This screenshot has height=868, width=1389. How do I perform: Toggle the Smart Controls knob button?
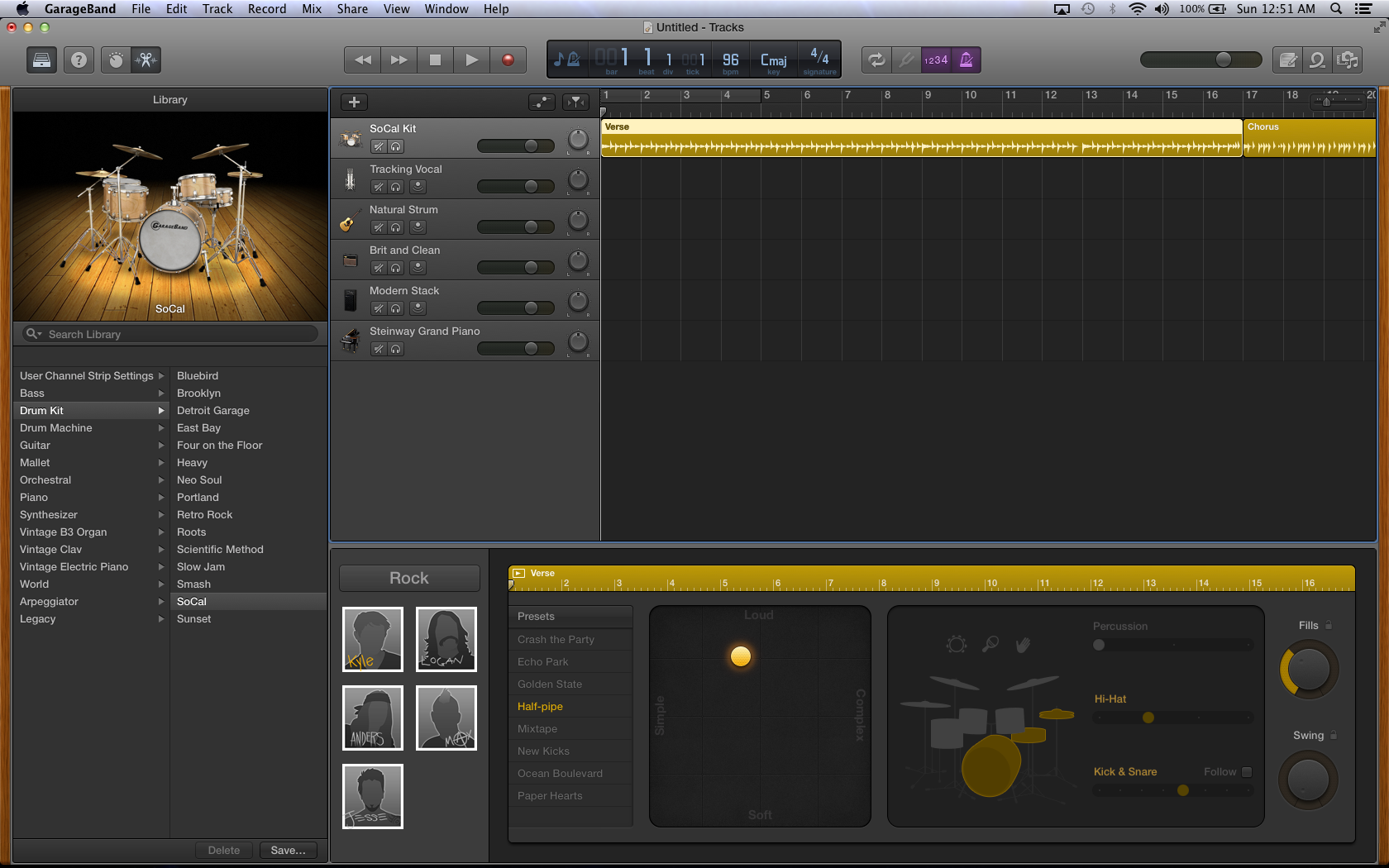point(116,60)
